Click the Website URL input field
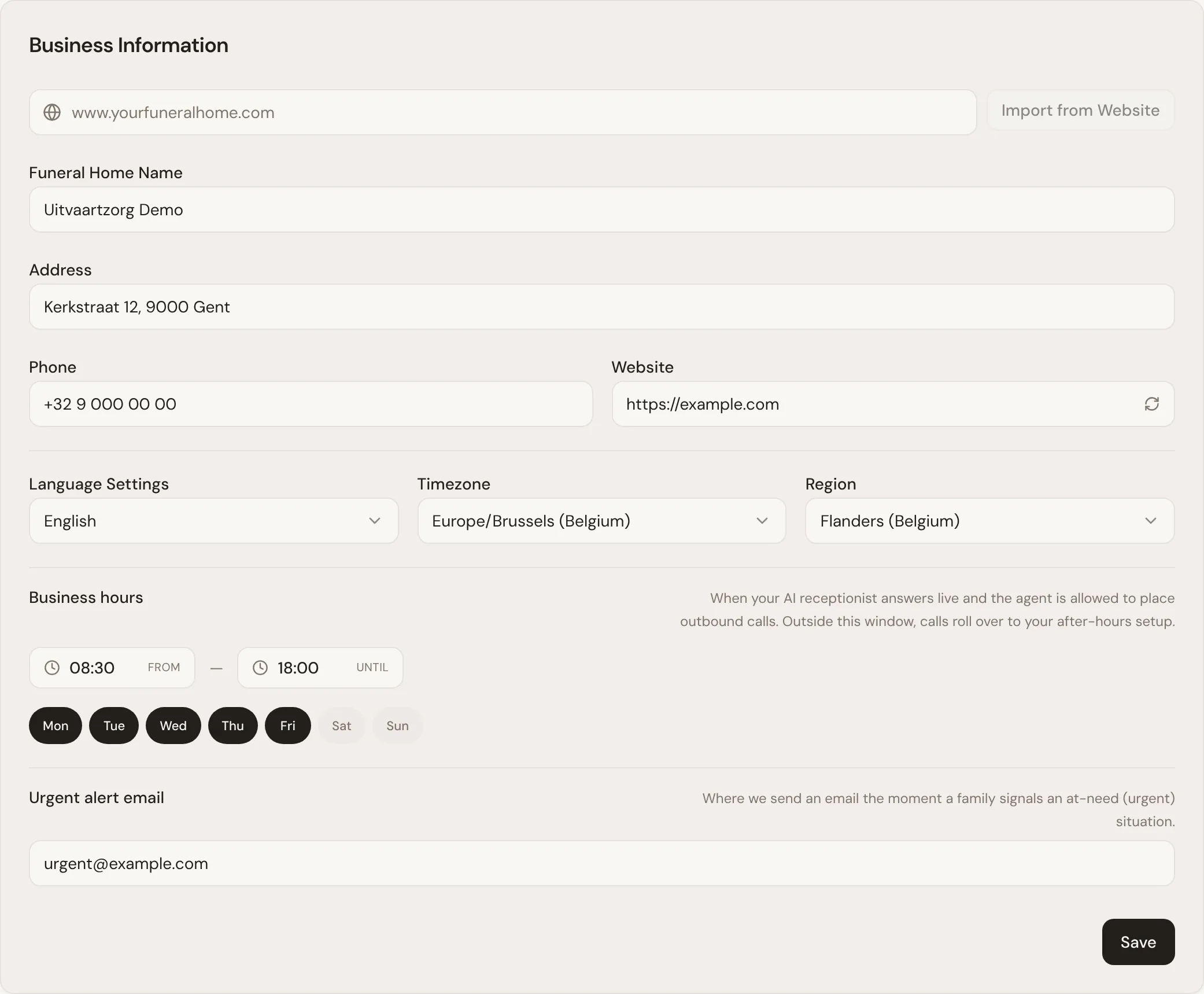Screen dimensions: 1204x994 (893, 404)
